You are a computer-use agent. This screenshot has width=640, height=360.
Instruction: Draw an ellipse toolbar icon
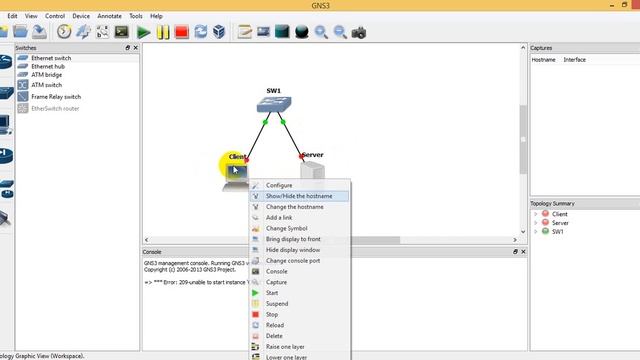coord(301,32)
